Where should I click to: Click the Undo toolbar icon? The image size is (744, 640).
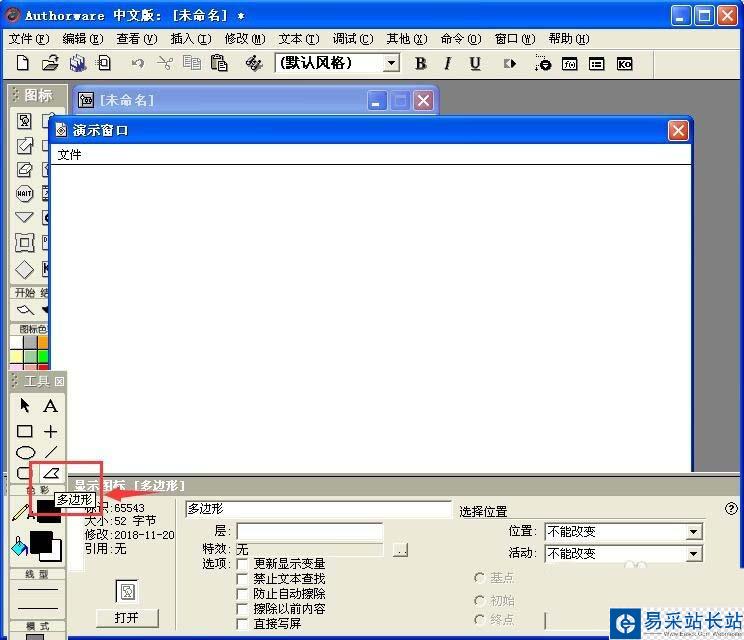138,63
